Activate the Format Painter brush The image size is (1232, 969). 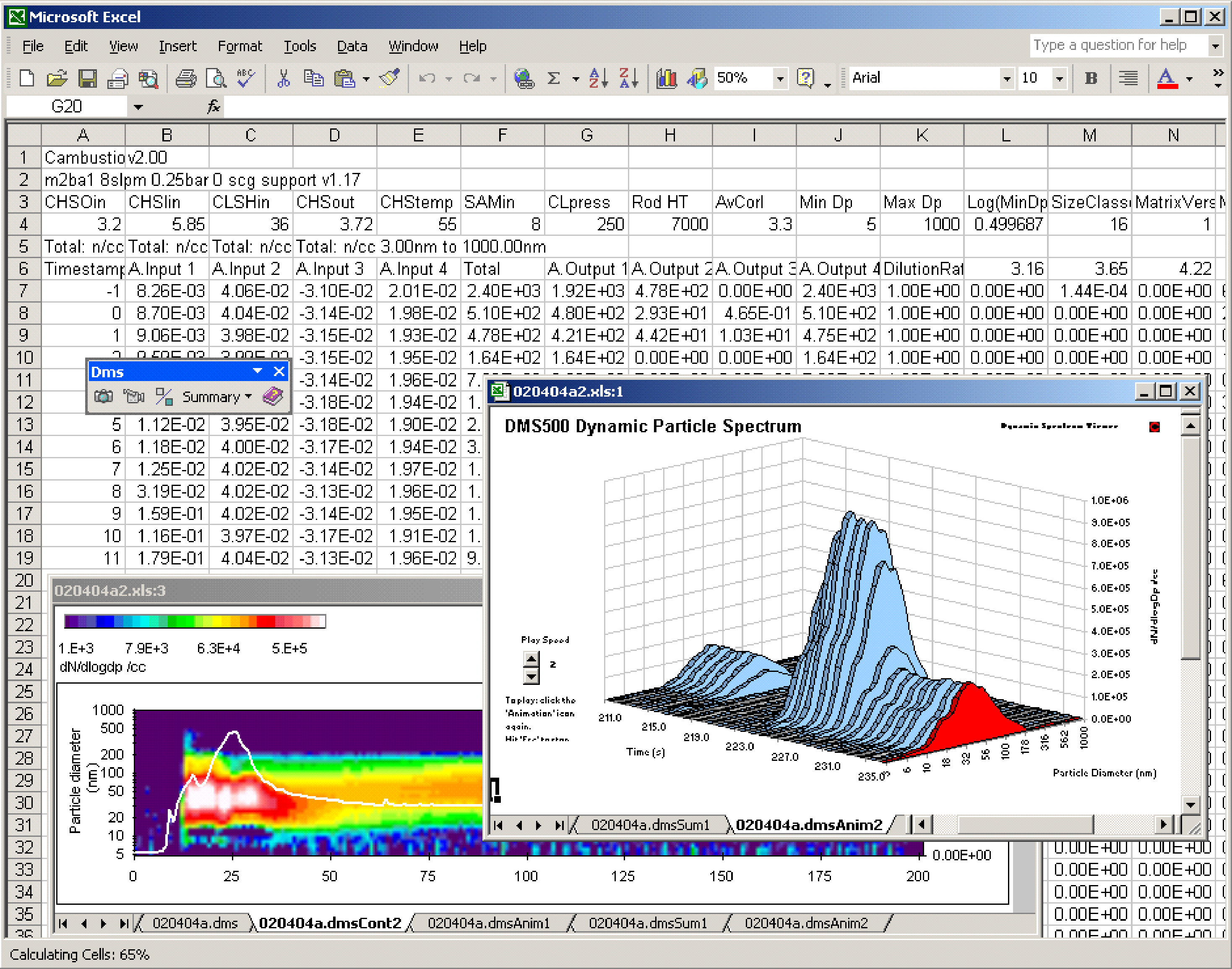click(390, 78)
